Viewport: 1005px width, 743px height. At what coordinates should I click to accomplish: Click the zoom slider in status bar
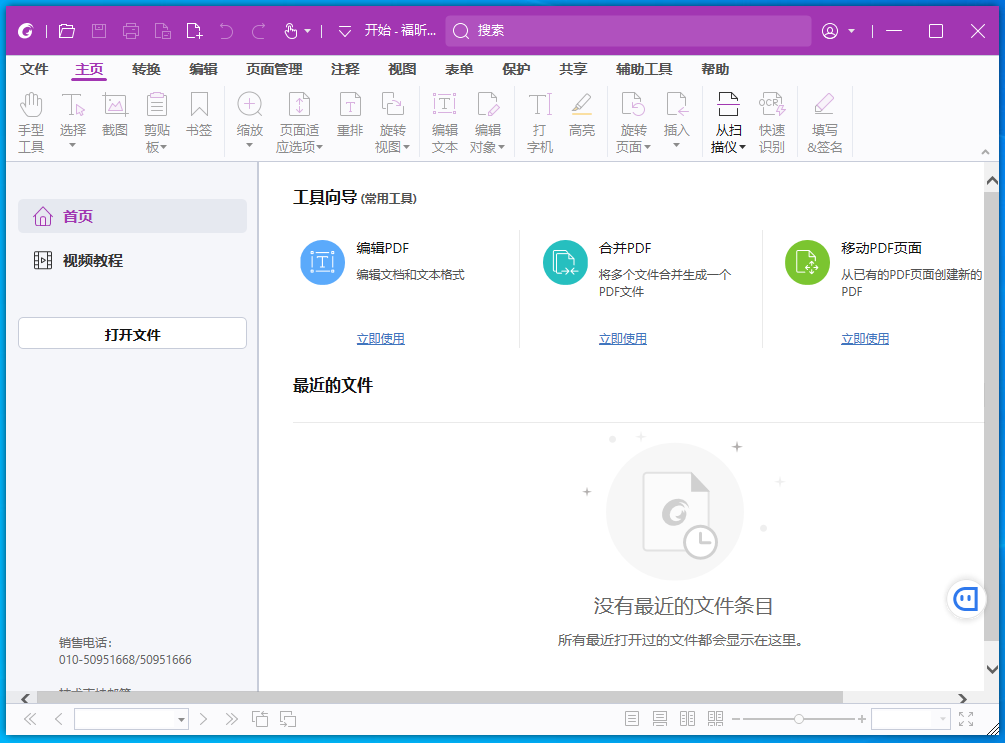tap(798, 719)
